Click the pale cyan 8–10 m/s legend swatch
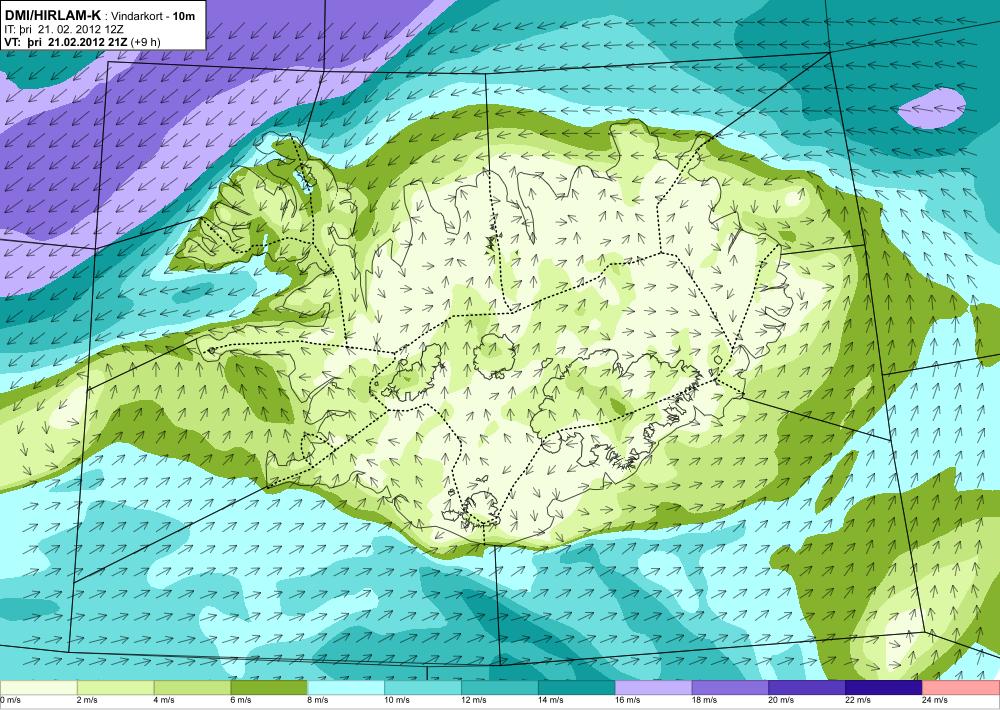This screenshot has height=710, width=1000. coord(346,688)
